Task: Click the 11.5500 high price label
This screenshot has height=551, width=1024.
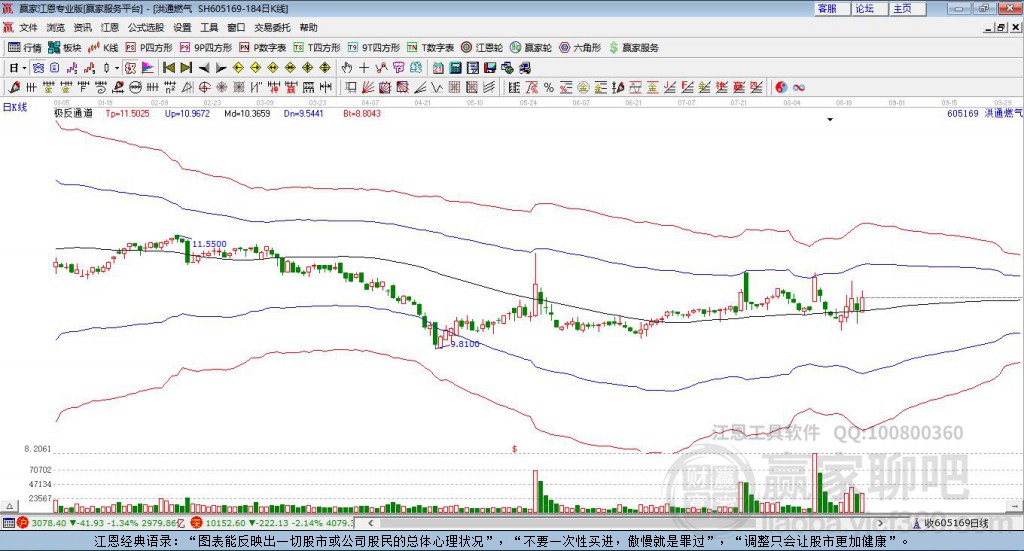Action: pyautogui.click(x=209, y=244)
